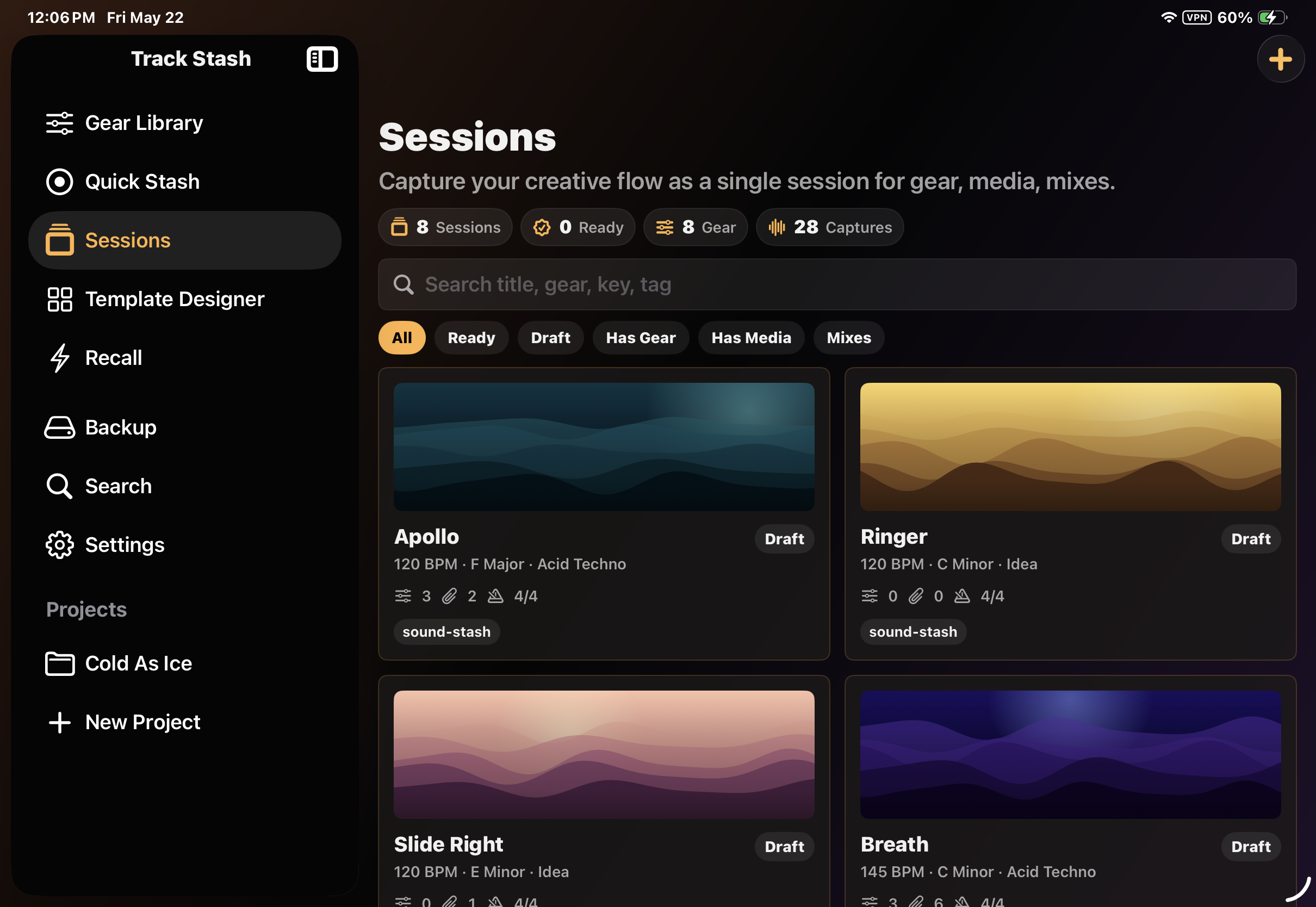
Task: Click the Slide Right session title
Action: tap(449, 845)
